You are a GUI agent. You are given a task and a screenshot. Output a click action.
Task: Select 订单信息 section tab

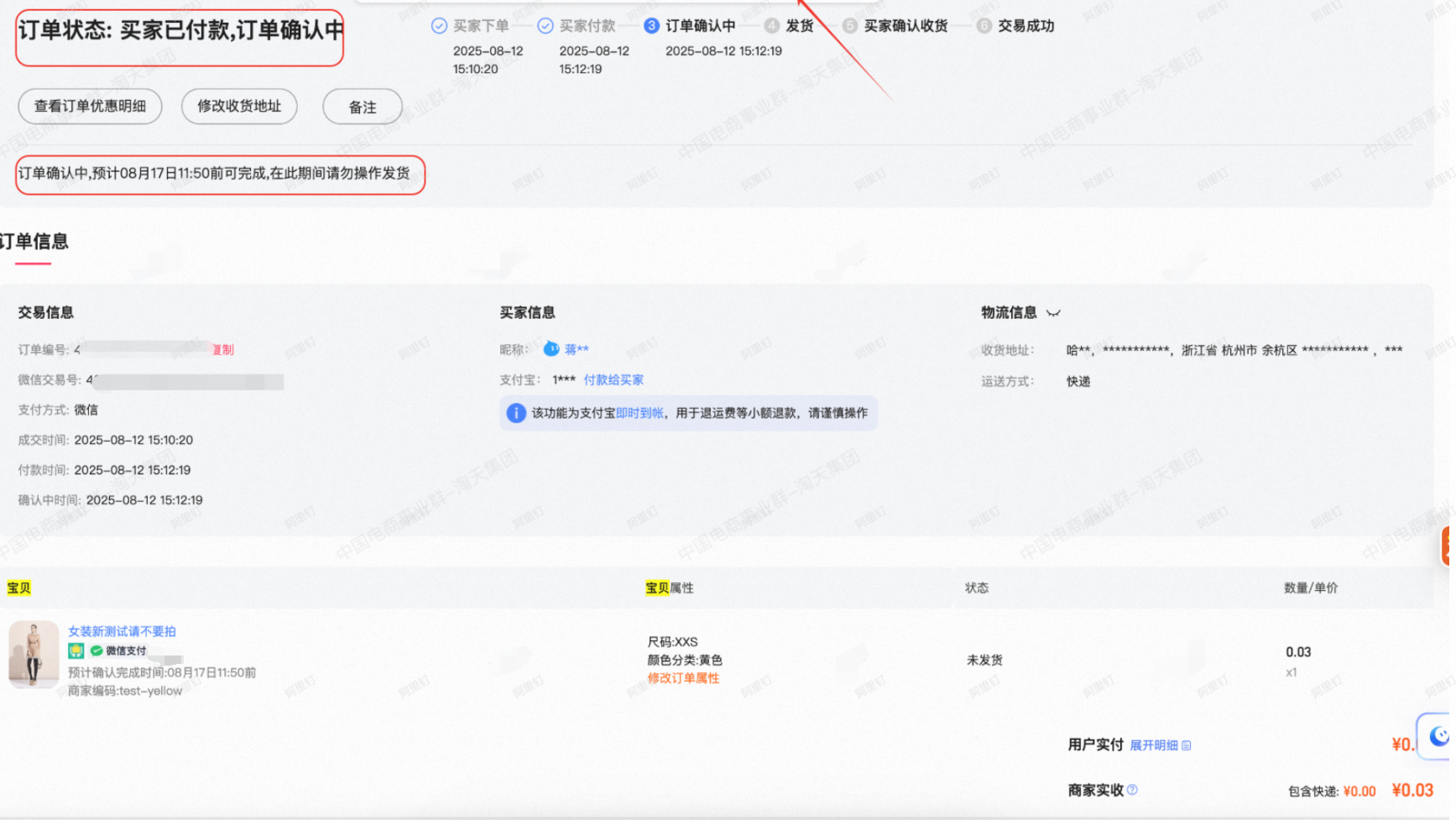(x=34, y=242)
